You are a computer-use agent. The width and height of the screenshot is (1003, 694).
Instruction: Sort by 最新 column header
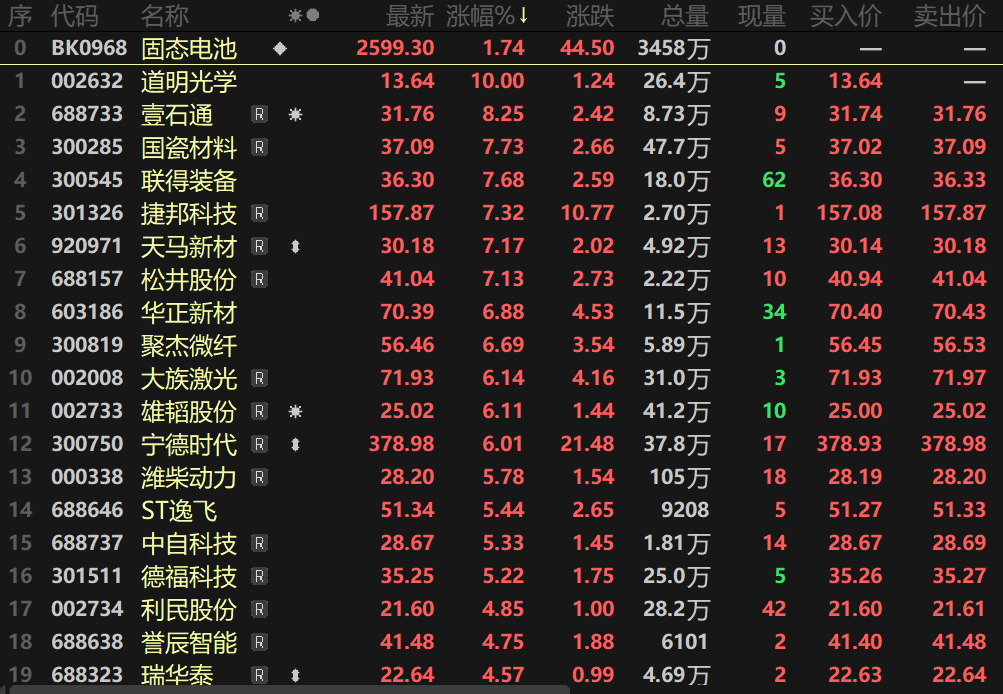[410, 16]
